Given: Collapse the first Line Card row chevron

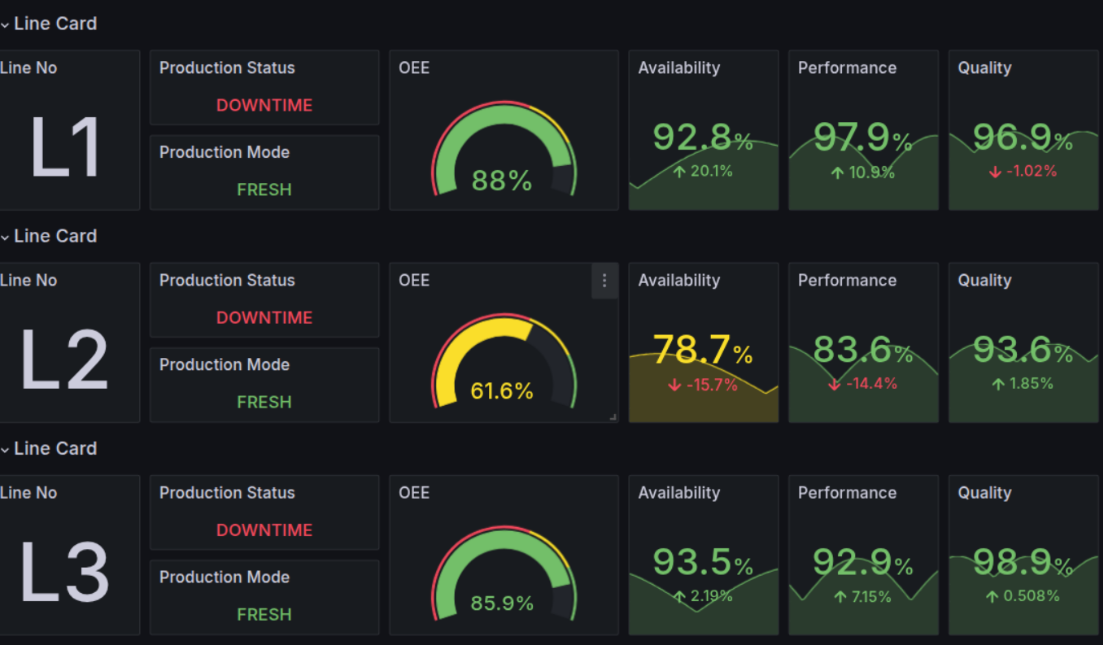Looking at the screenshot, I should (x=5, y=25).
